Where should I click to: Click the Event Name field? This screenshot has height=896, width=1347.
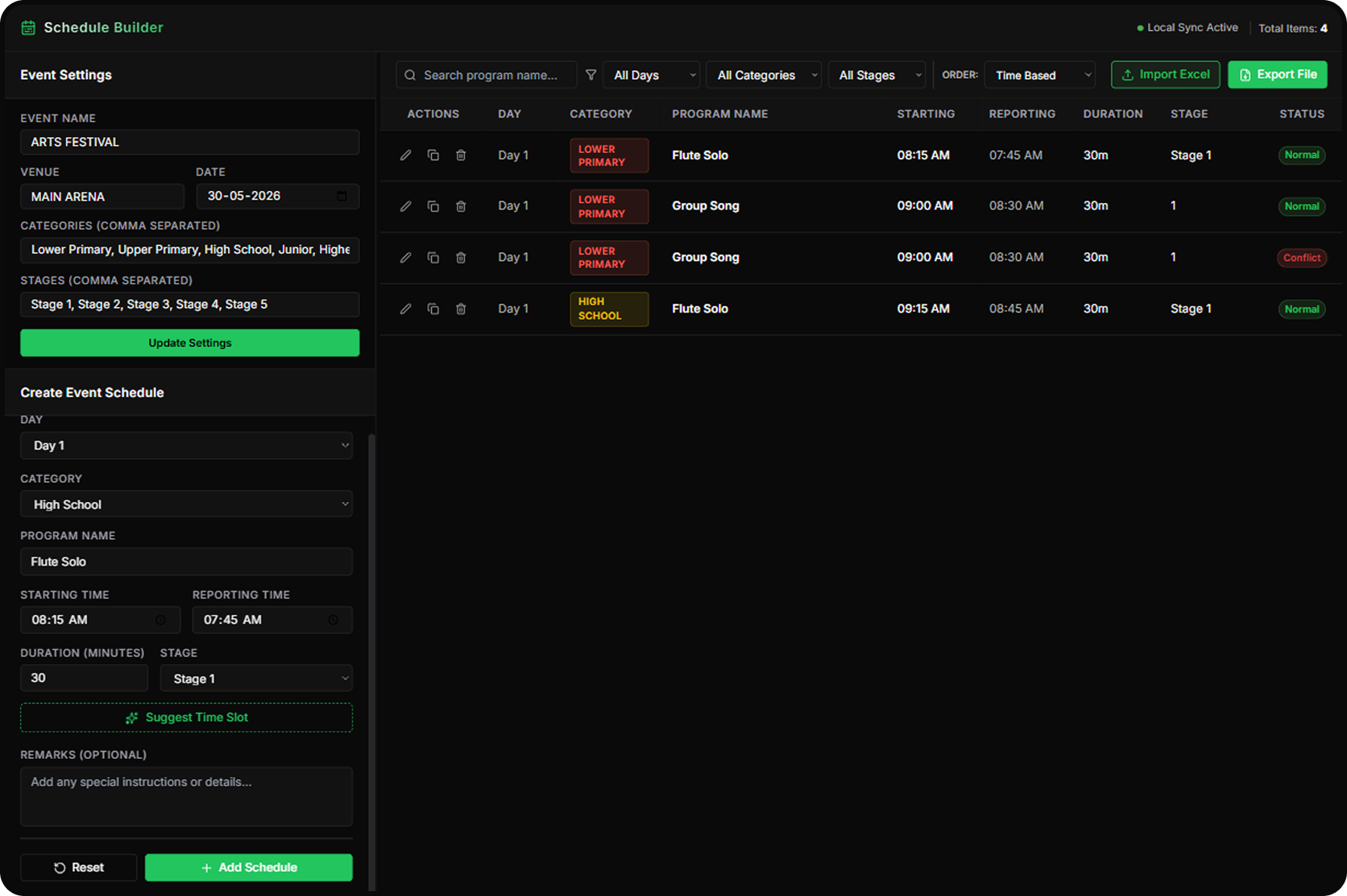pyautogui.click(x=190, y=142)
